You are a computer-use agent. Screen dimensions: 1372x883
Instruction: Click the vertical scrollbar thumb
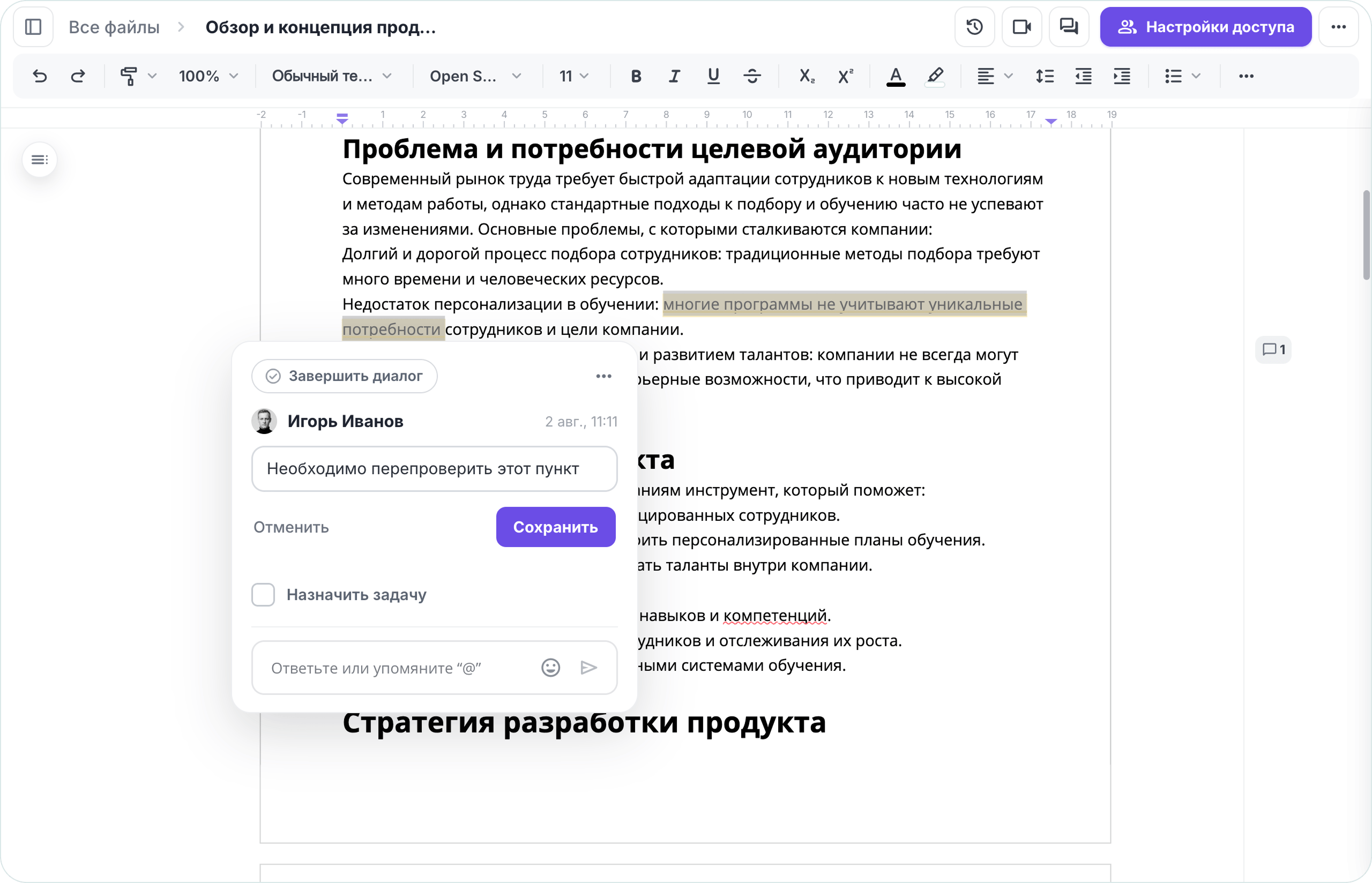1367,235
